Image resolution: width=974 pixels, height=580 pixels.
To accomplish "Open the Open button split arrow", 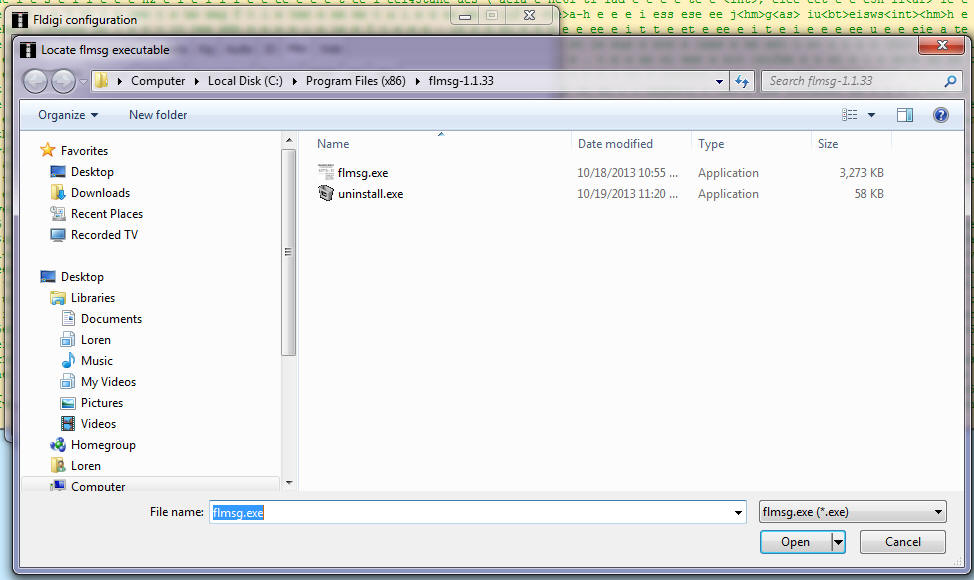I will click(x=839, y=542).
